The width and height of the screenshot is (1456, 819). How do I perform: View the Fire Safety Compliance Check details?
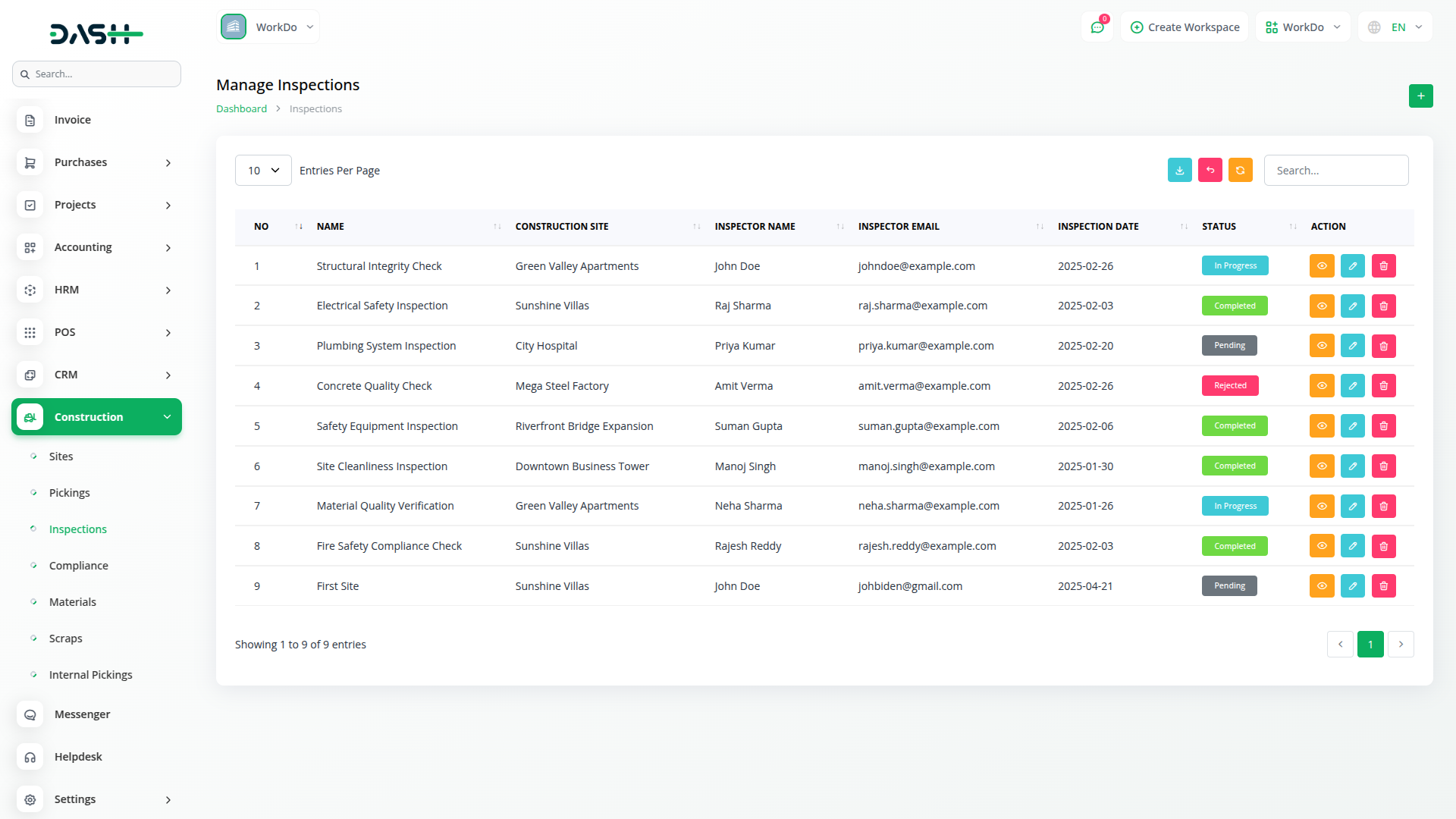(1321, 546)
